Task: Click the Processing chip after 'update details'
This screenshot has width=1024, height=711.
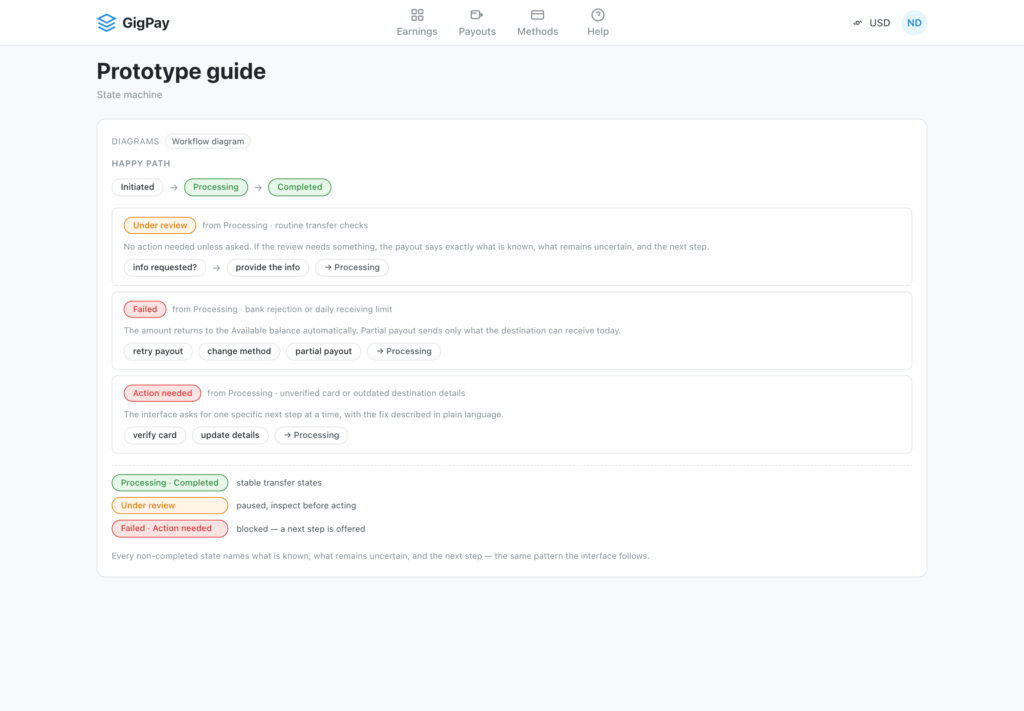Action: coord(311,435)
